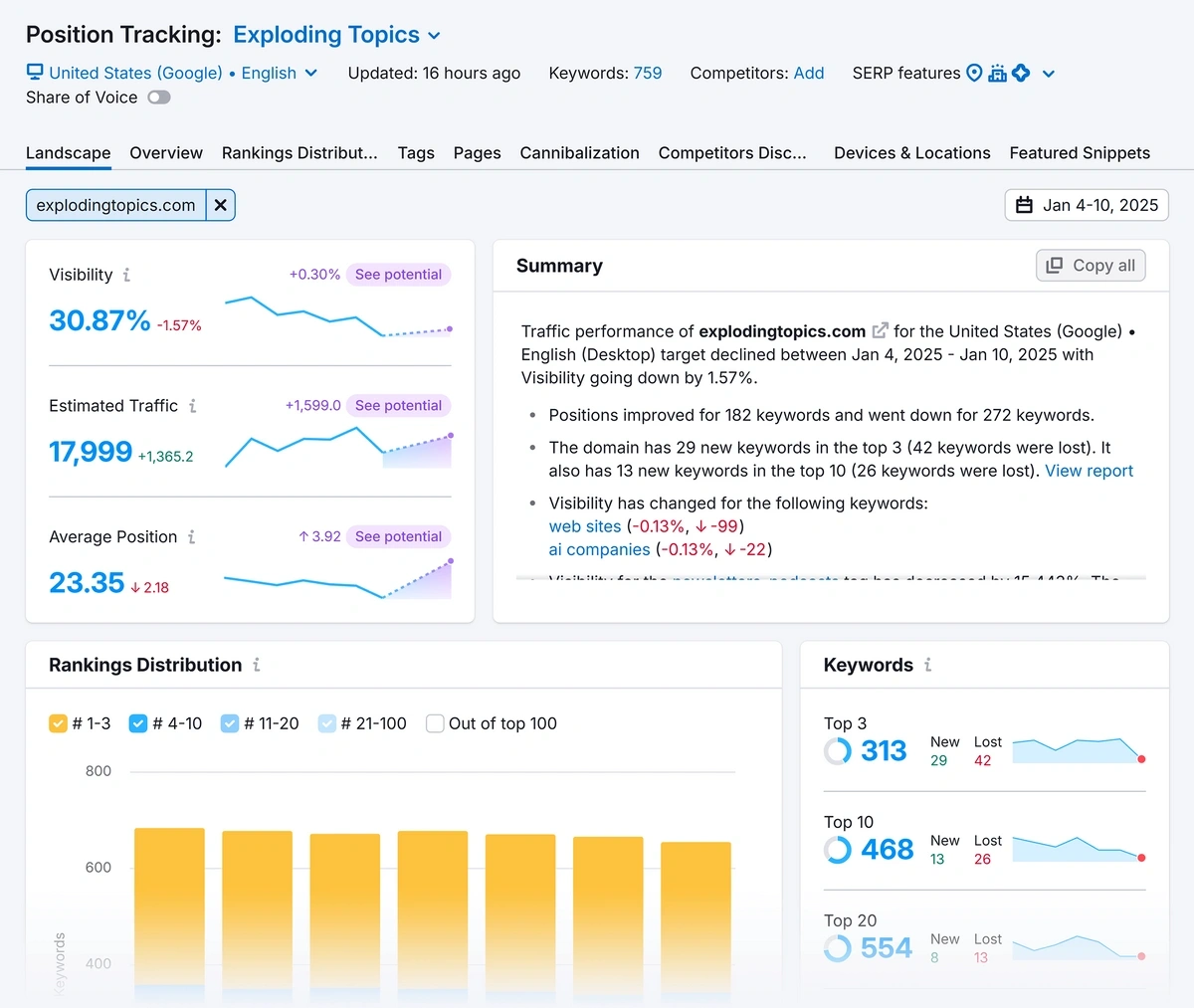The height and width of the screenshot is (1008, 1194).
Task: Click the 554 Top 20 keywords count
Action: click(887, 947)
